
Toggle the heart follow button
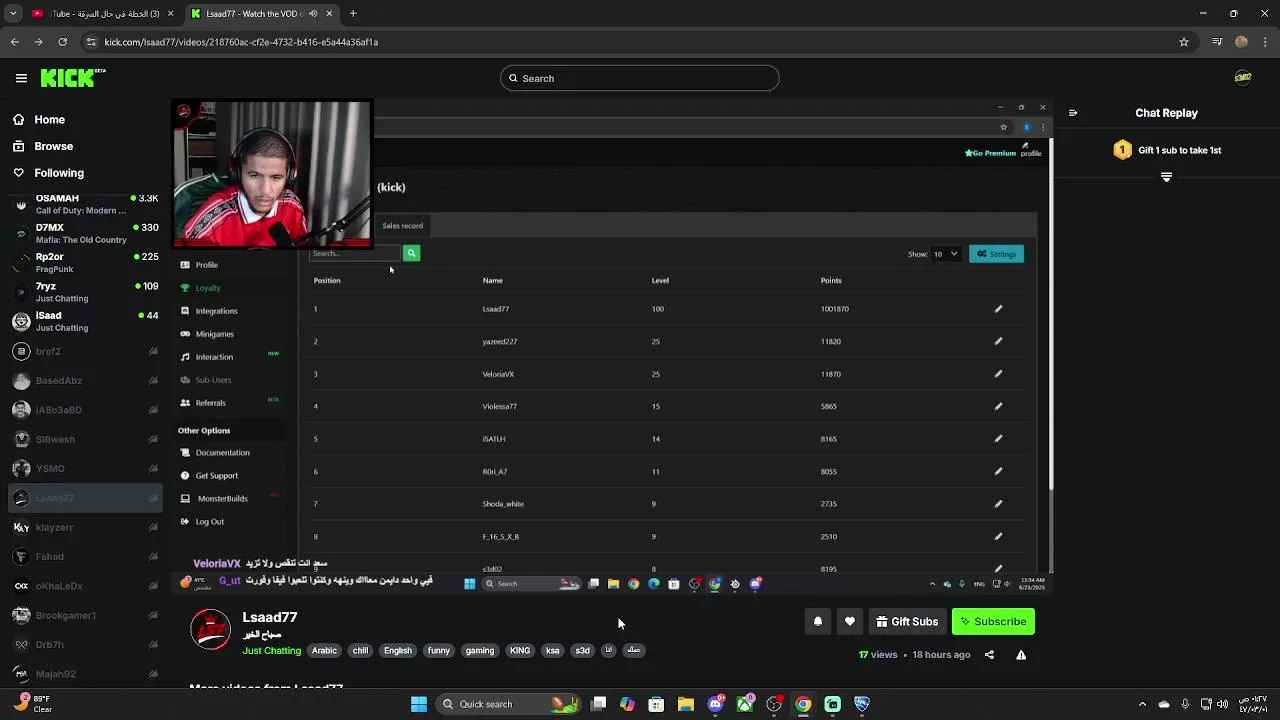click(x=850, y=622)
